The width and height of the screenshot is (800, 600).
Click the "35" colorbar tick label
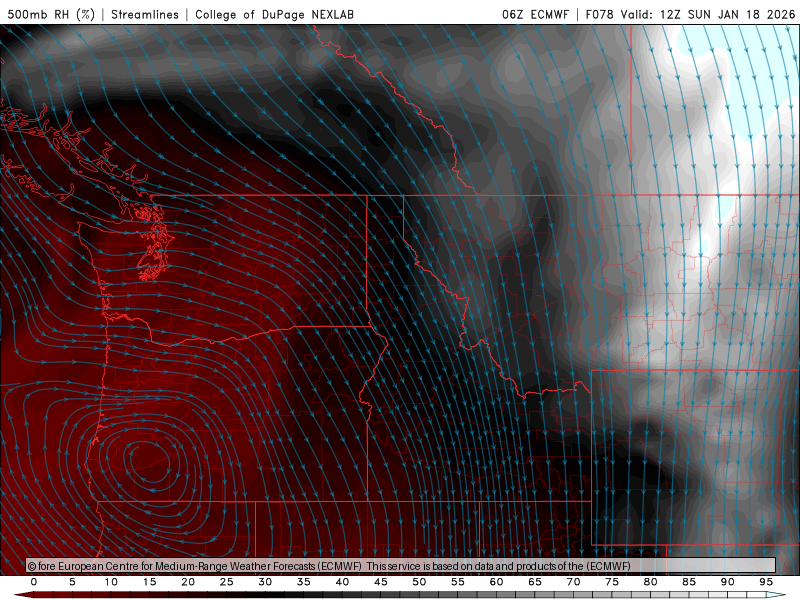[x=304, y=582]
